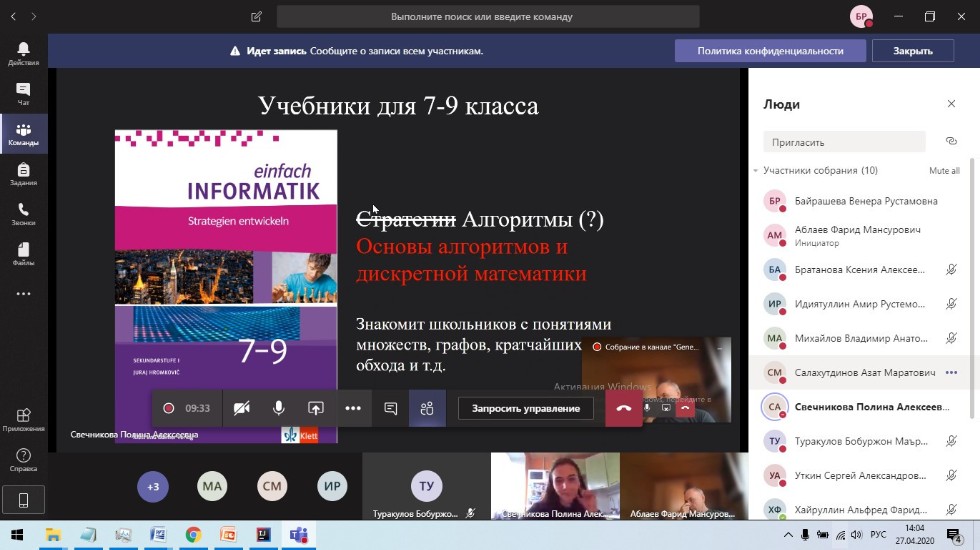Toggle the camera in call toolbar
The width and height of the screenshot is (980, 550).
coord(241,408)
